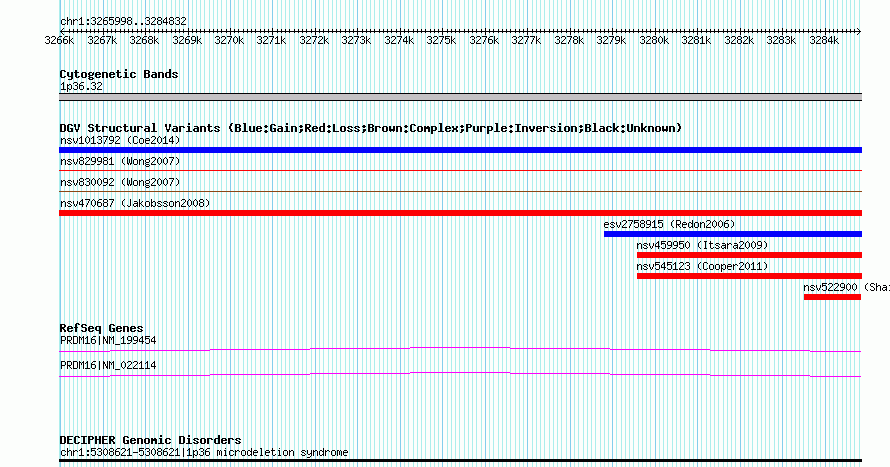Click the thin brown nsv830092 variant line

[x=460, y=192]
